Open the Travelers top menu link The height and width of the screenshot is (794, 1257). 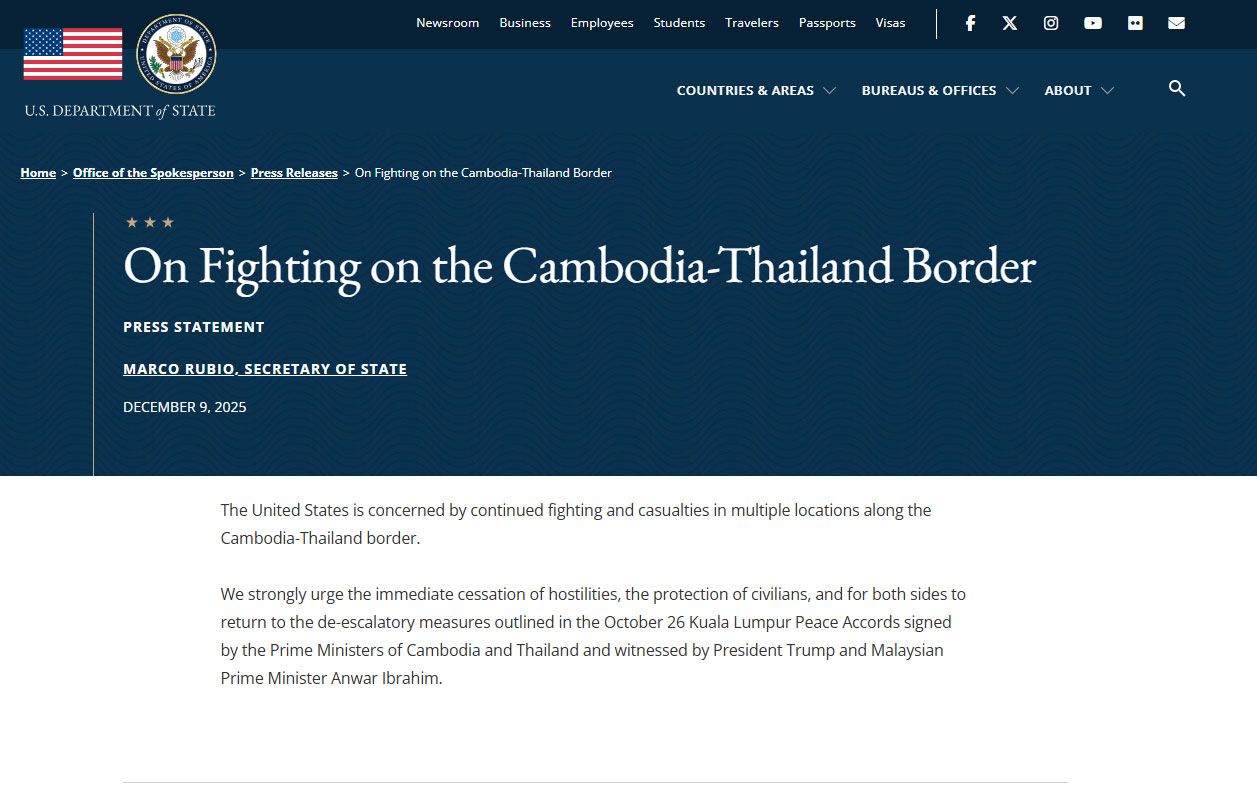click(x=752, y=23)
